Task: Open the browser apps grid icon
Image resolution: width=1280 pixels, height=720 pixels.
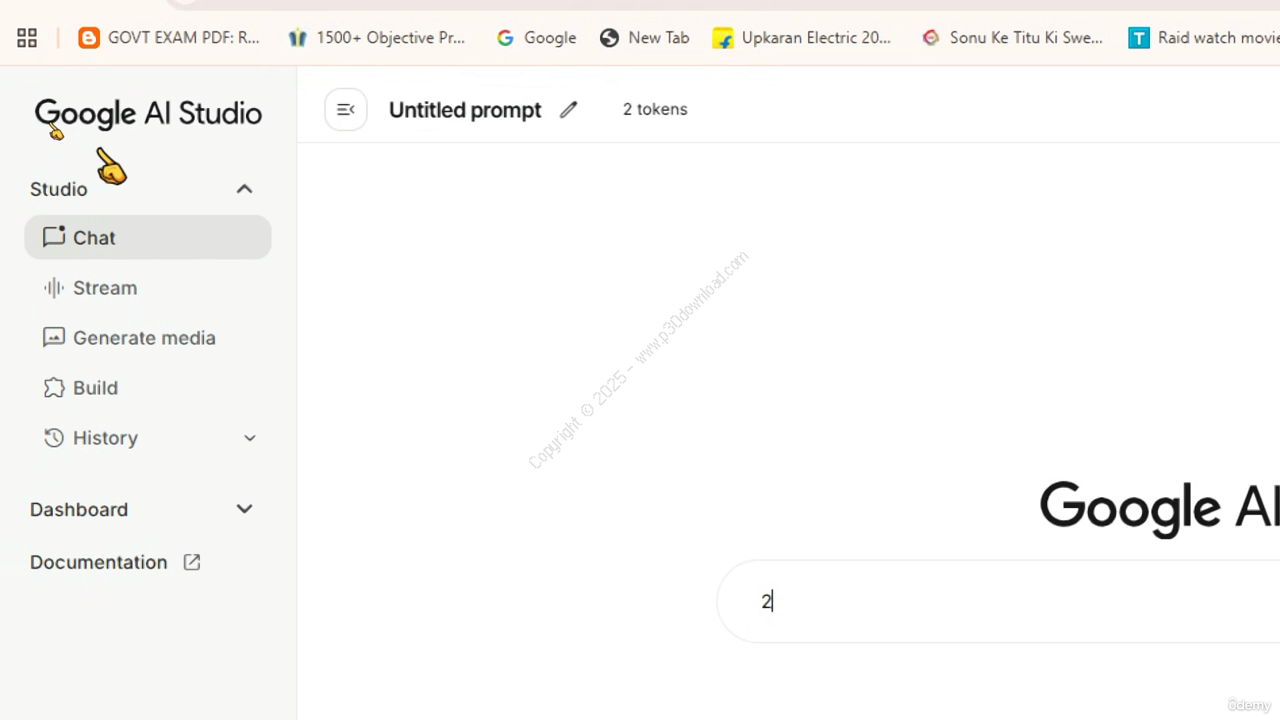Action: [x=27, y=38]
